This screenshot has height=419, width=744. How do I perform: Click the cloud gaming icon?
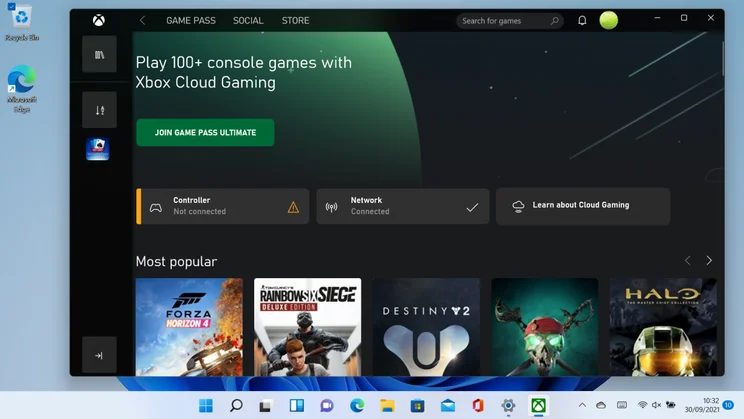click(x=518, y=206)
